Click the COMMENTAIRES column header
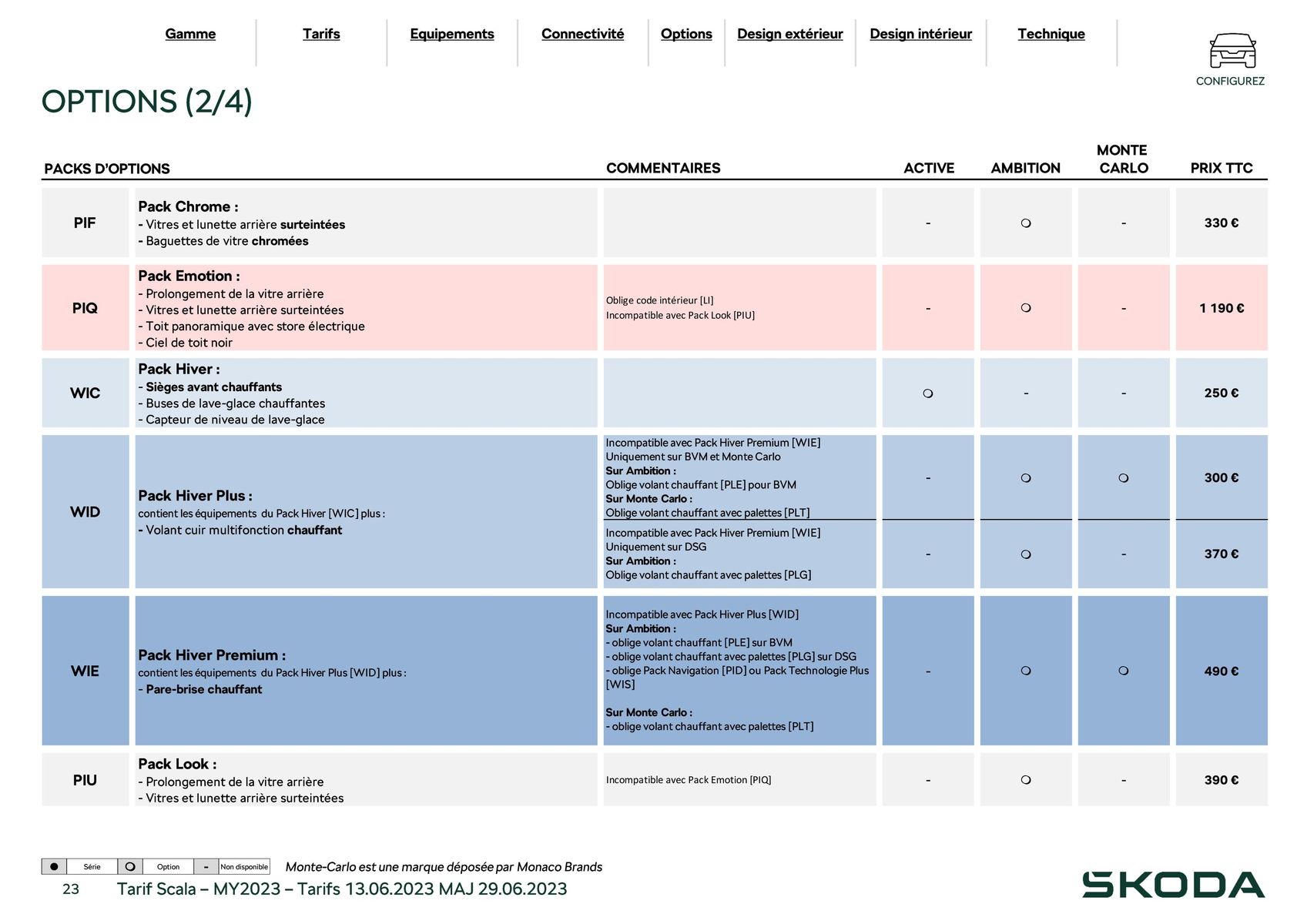This screenshot has height=924, width=1307. click(x=663, y=168)
